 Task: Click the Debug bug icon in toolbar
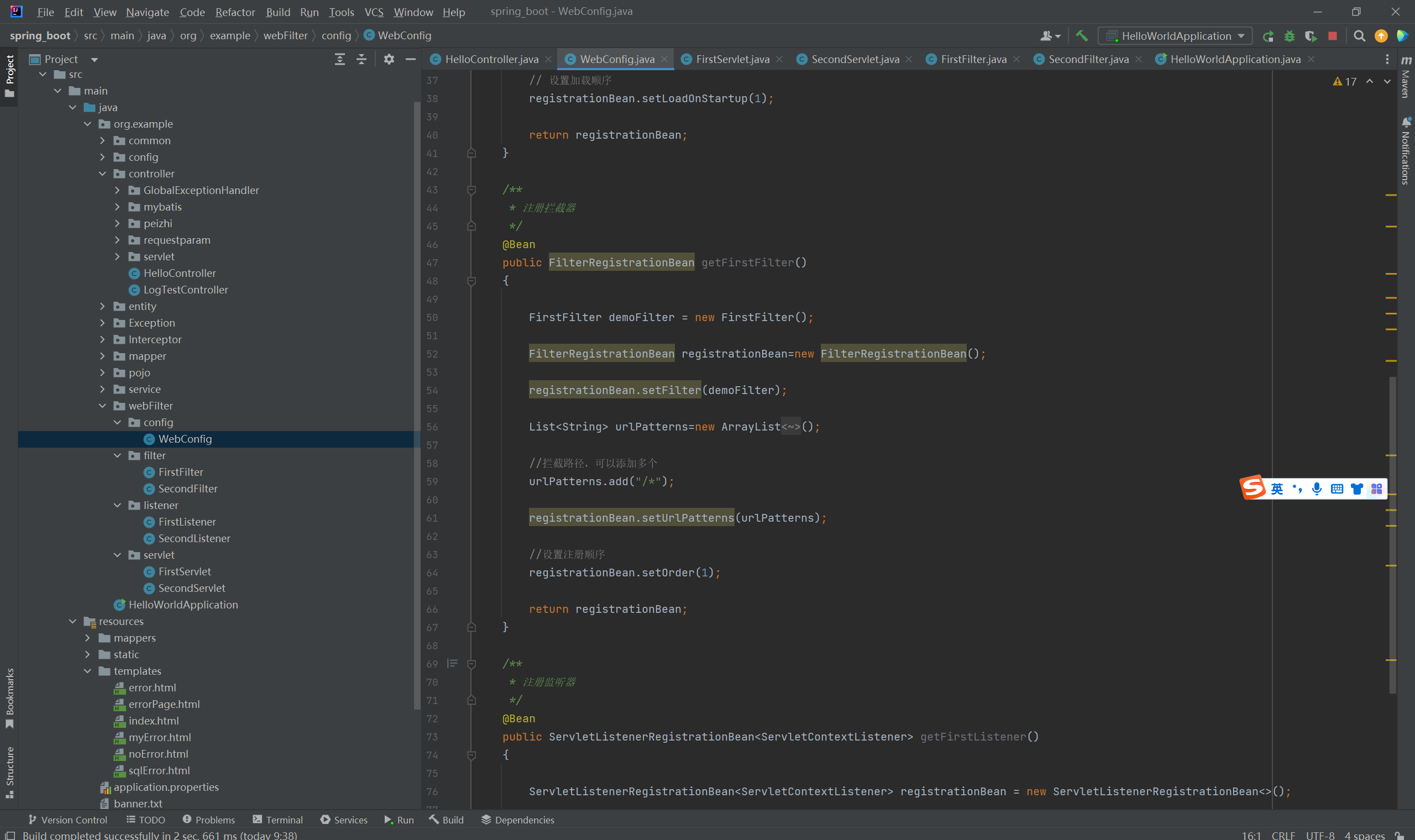point(1290,36)
